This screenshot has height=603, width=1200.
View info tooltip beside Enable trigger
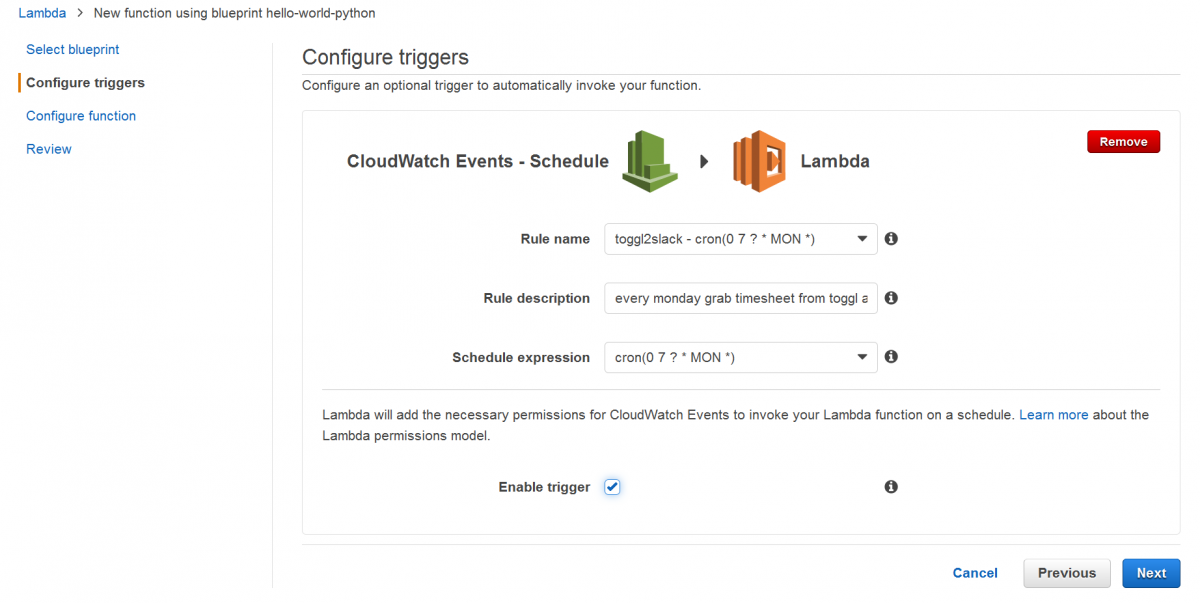tap(891, 487)
